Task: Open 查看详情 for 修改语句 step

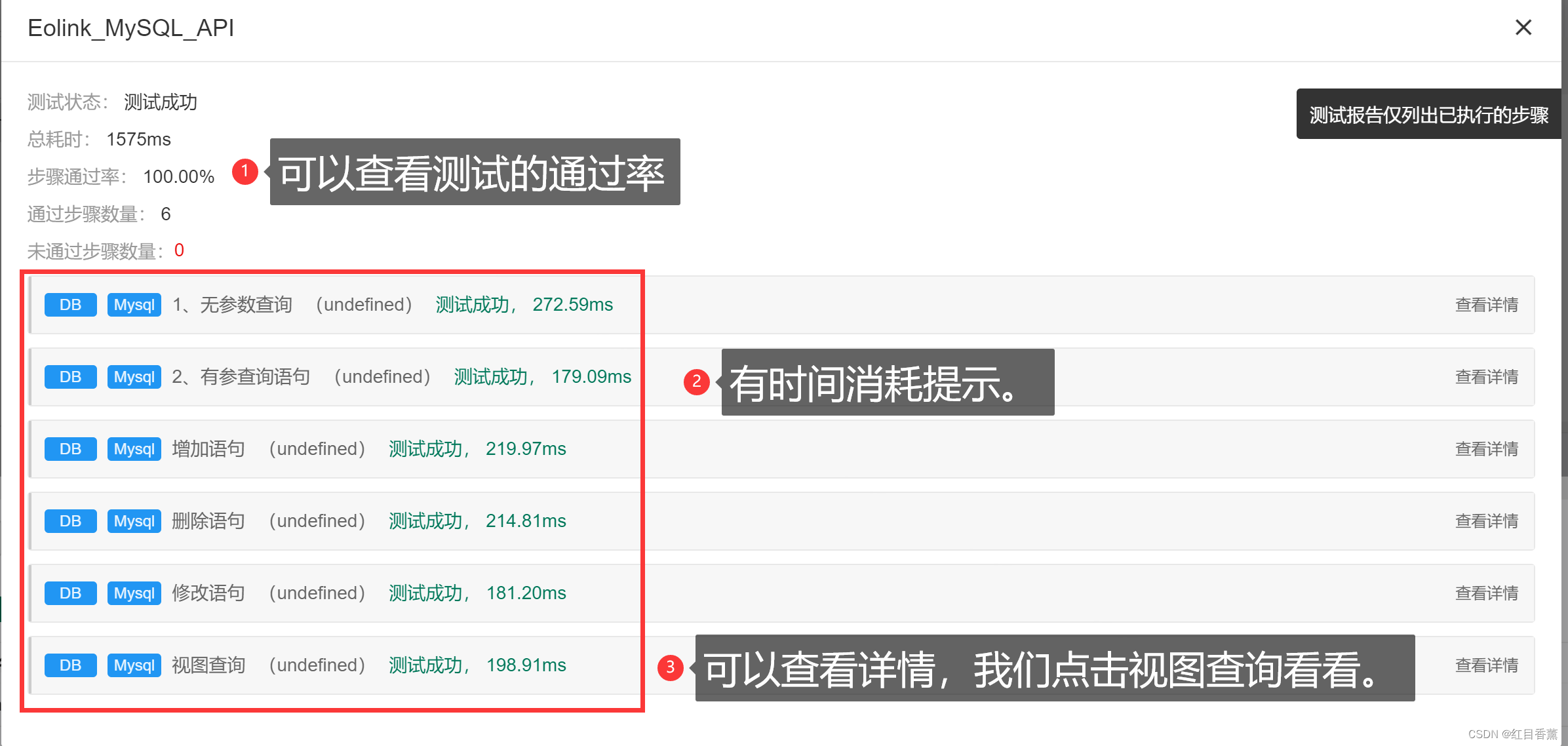Action: coord(1486,593)
